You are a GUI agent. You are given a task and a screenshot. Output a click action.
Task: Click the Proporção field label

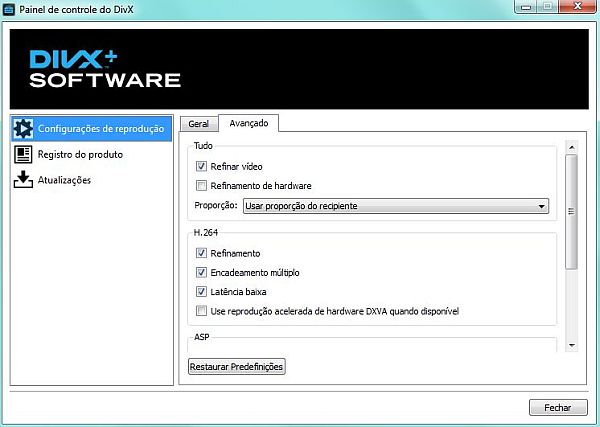[x=216, y=205]
